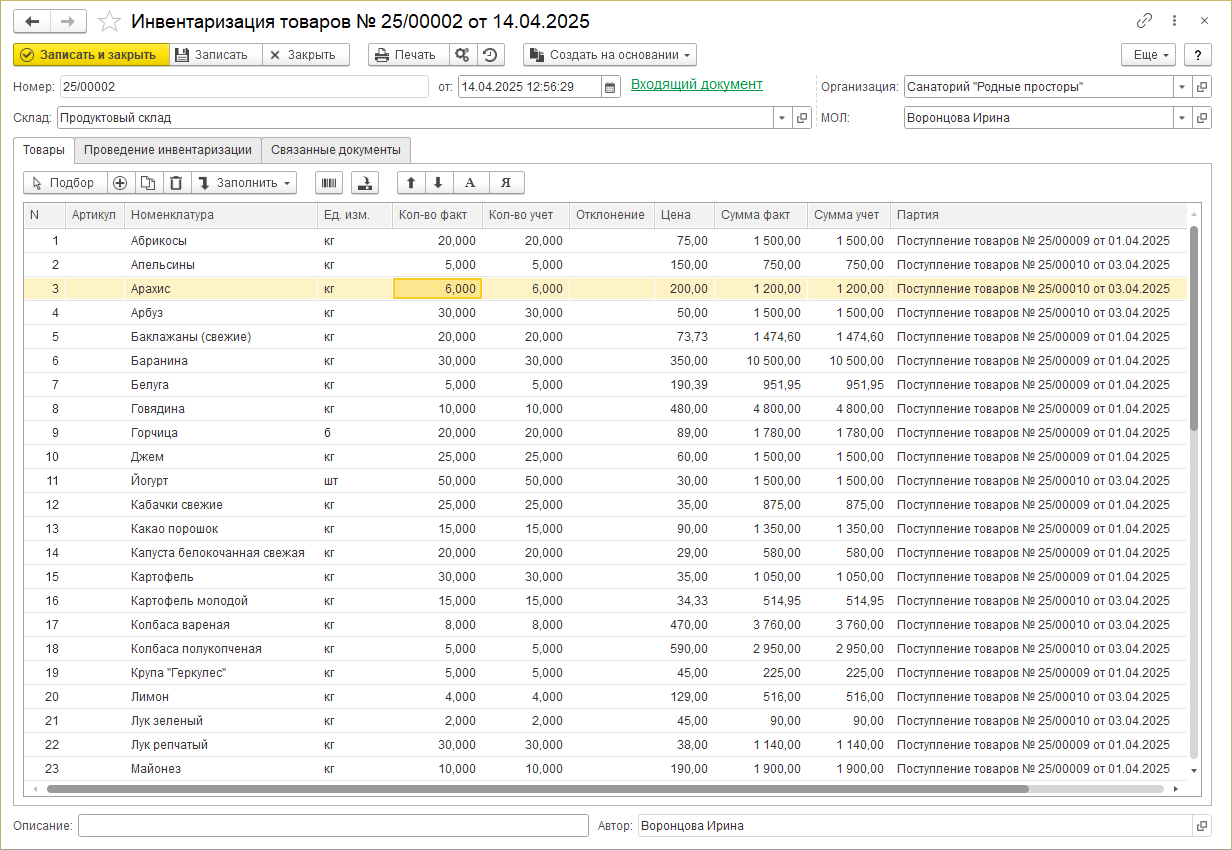
Task: Click the barcode scan icon in table toolbar
Action: click(x=328, y=183)
